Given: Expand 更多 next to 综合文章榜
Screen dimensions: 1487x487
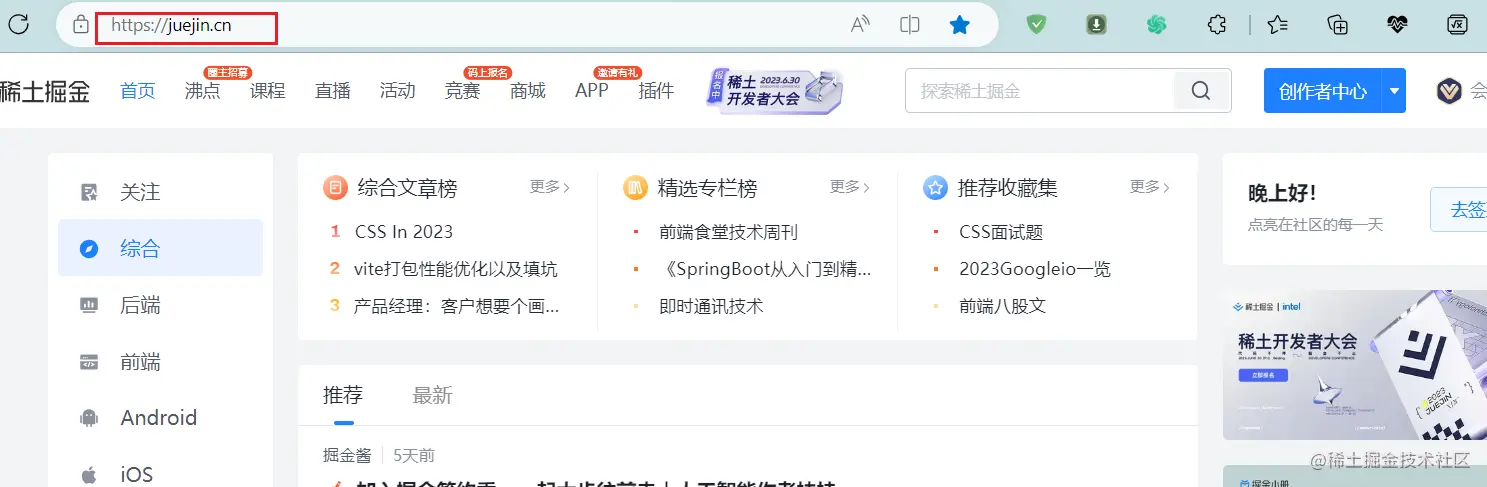Looking at the screenshot, I should pyautogui.click(x=550, y=187).
